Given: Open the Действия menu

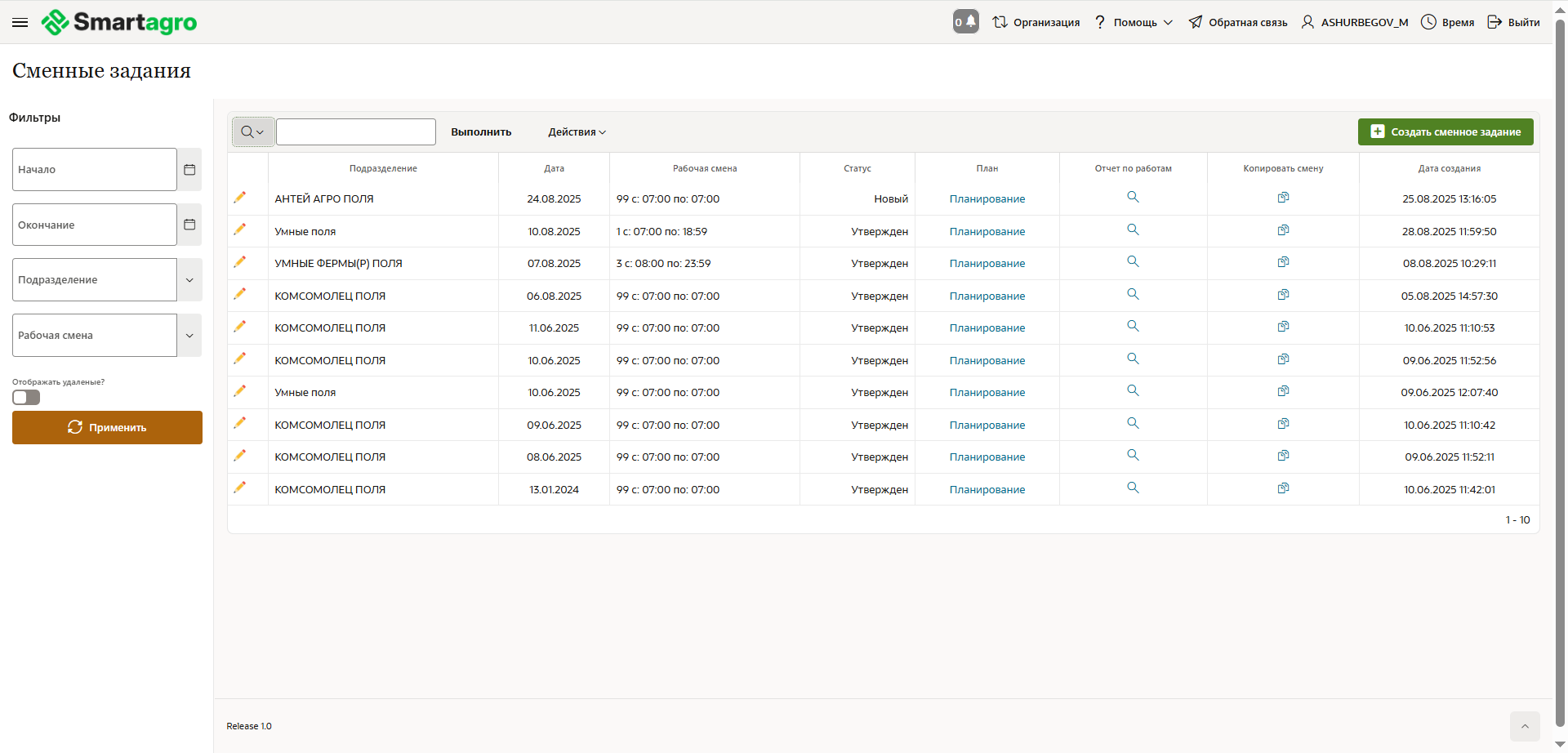Looking at the screenshot, I should (x=577, y=132).
